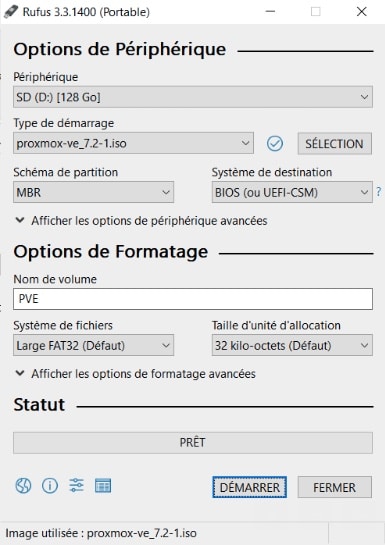Viewport: 385px width, 545px height.
Task: Click the PRÊT status progress bar
Action: point(193,443)
